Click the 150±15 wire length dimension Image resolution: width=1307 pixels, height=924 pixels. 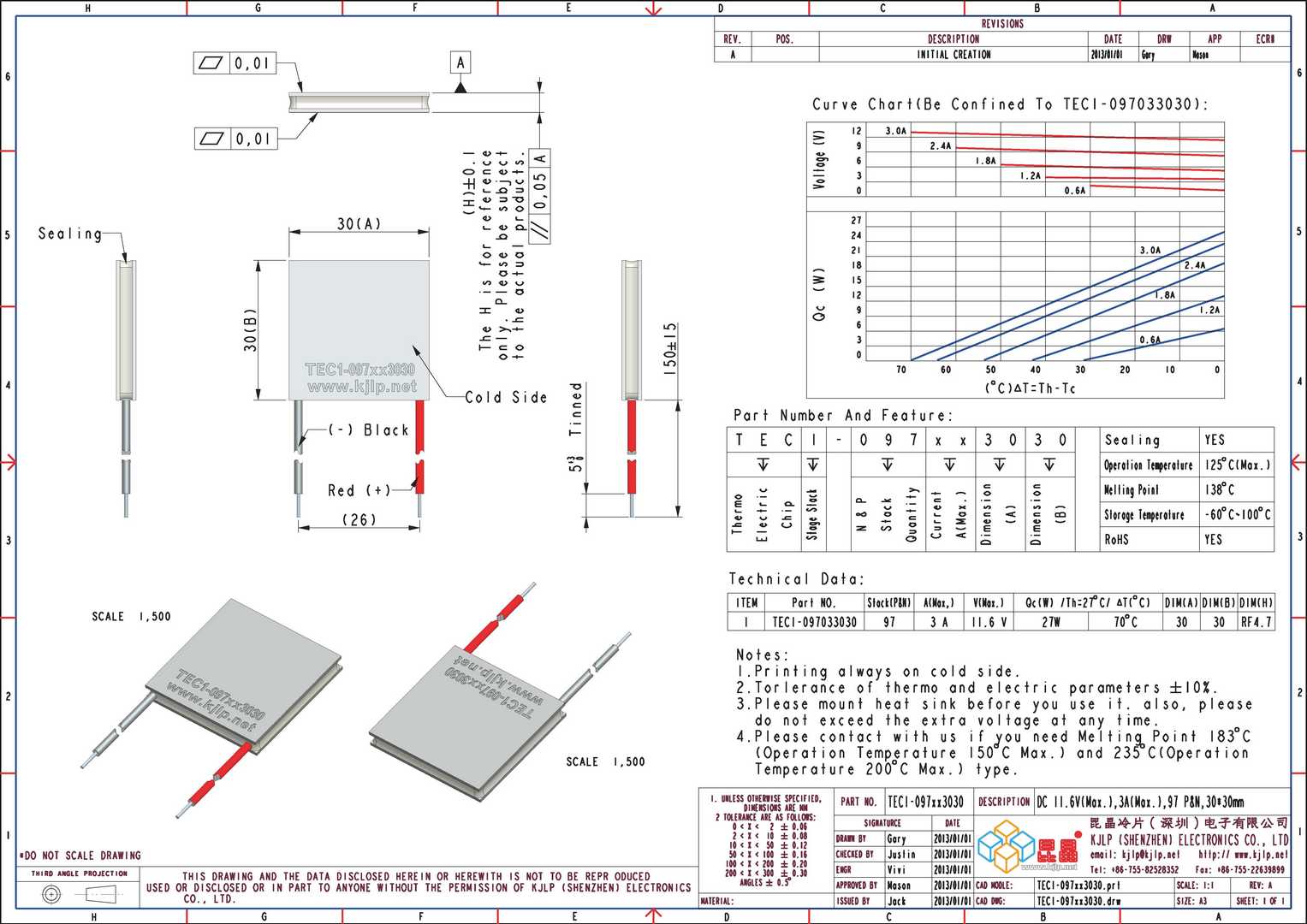click(x=670, y=349)
